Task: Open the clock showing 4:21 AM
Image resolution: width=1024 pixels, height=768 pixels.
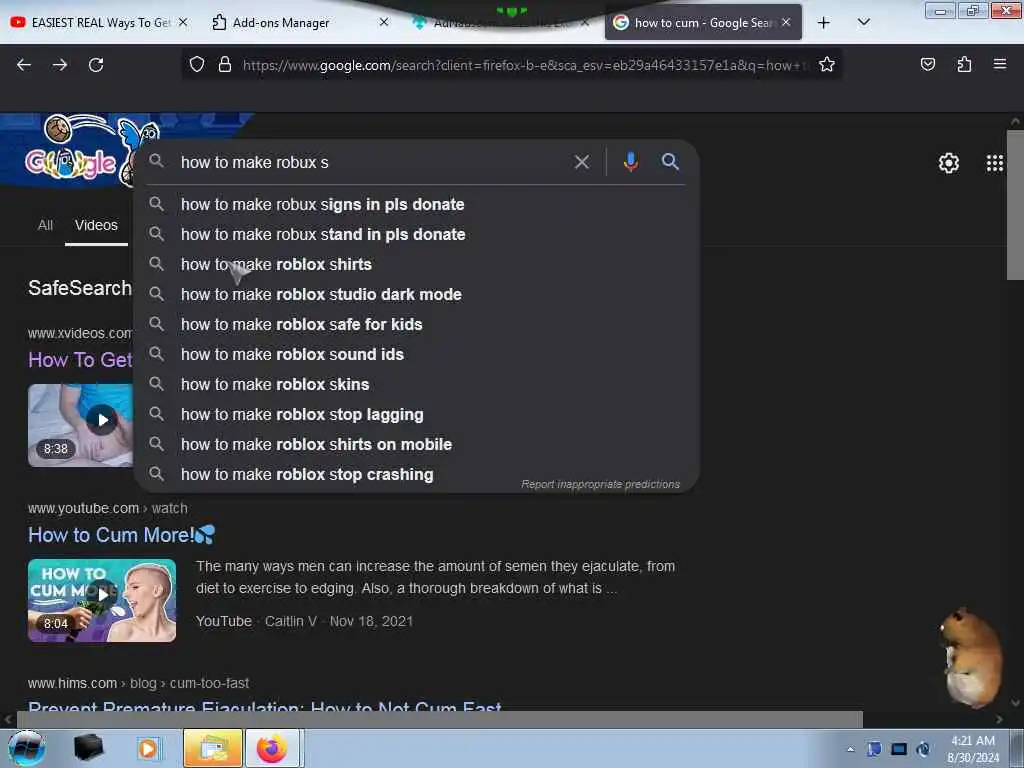Action: tap(973, 749)
